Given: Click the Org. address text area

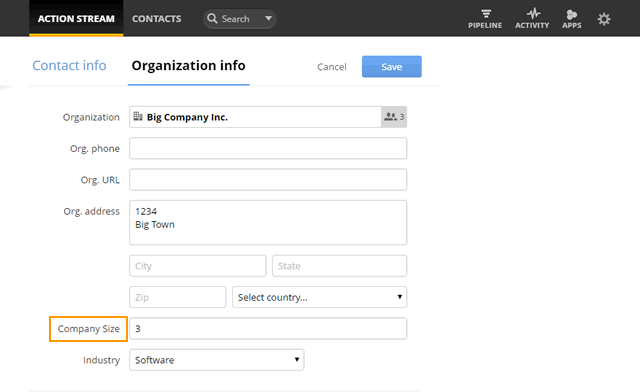Looking at the screenshot, I should pos(268,223).
